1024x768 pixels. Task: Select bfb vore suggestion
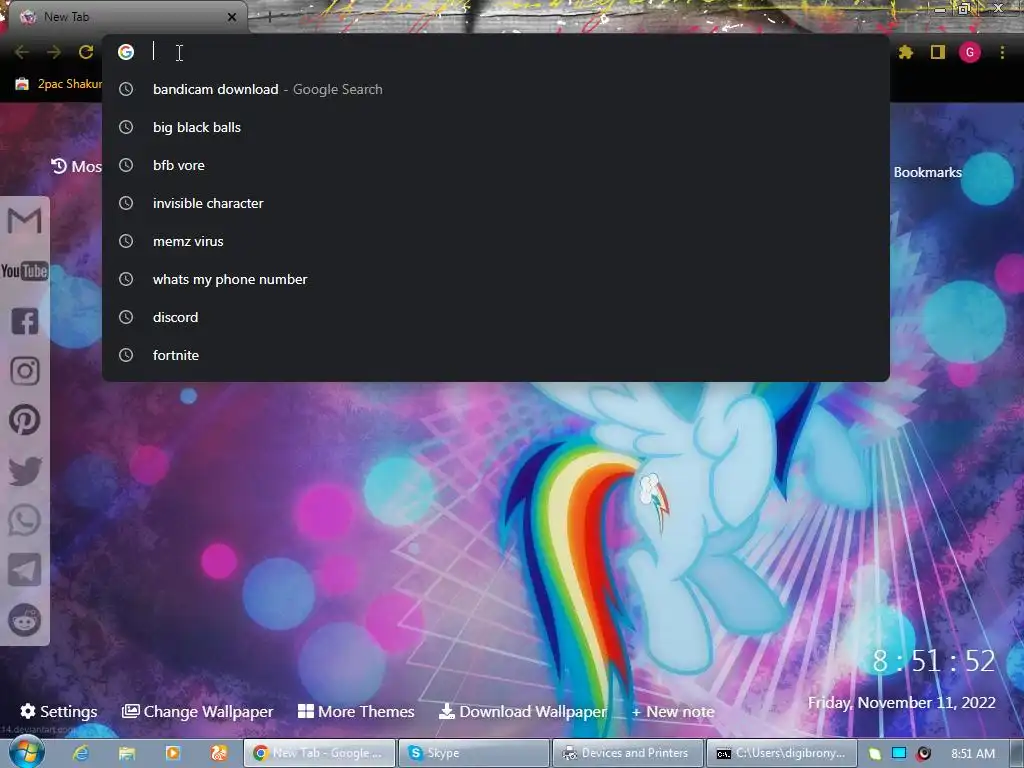(x=496, y=165)
